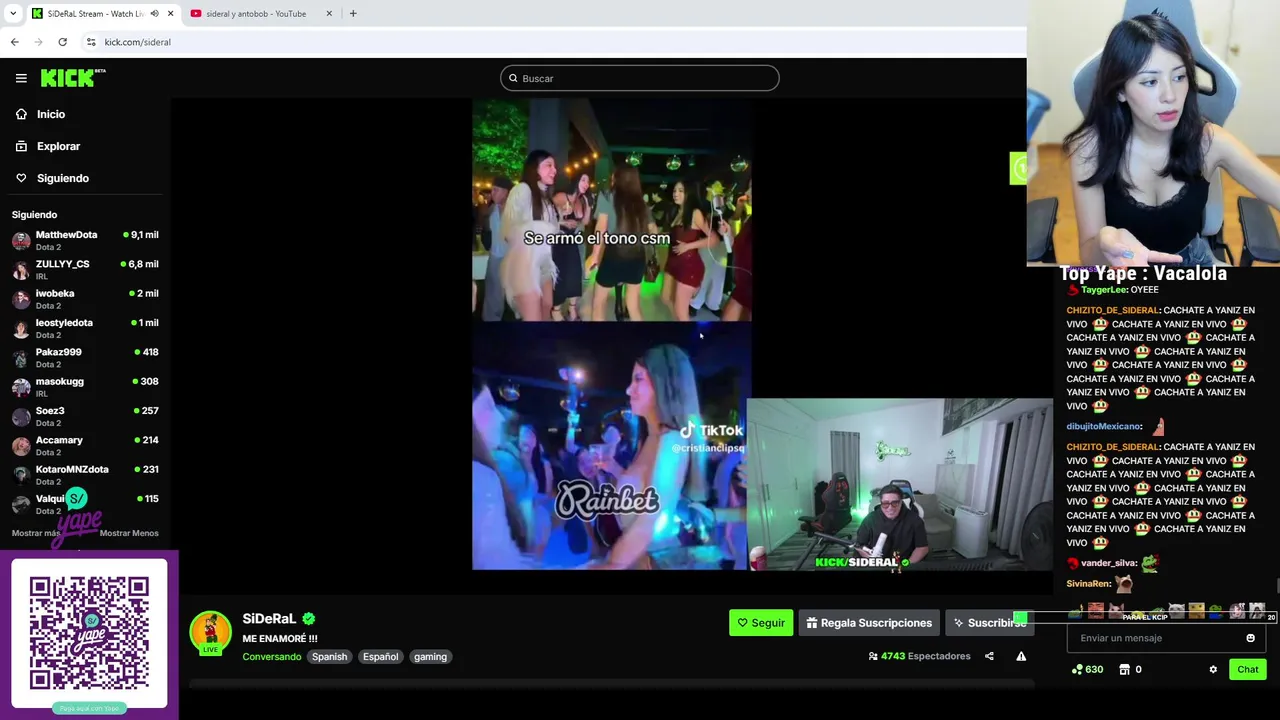Reload the page with the refresh icon
Image resolution: width=1280 pixels, height=720 pixels.
click(x=62, y=42)
